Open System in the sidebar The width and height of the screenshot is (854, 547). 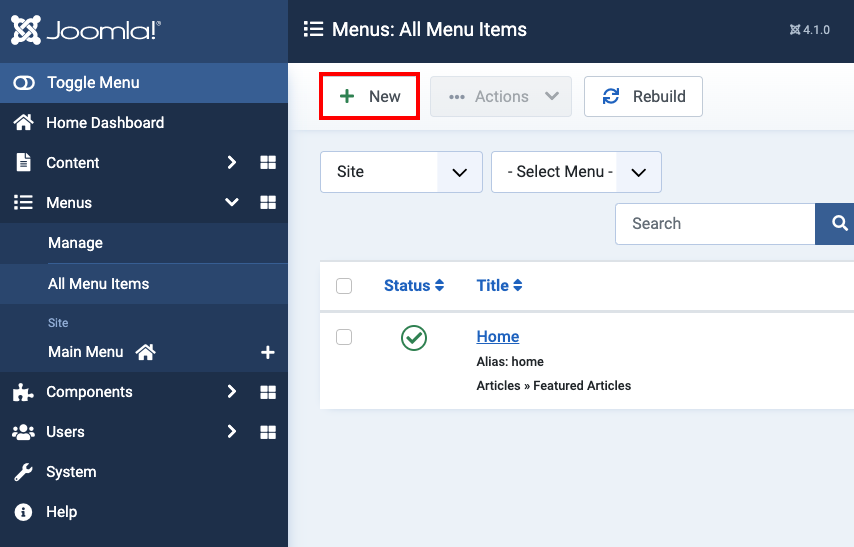click(x=71, y=472)
